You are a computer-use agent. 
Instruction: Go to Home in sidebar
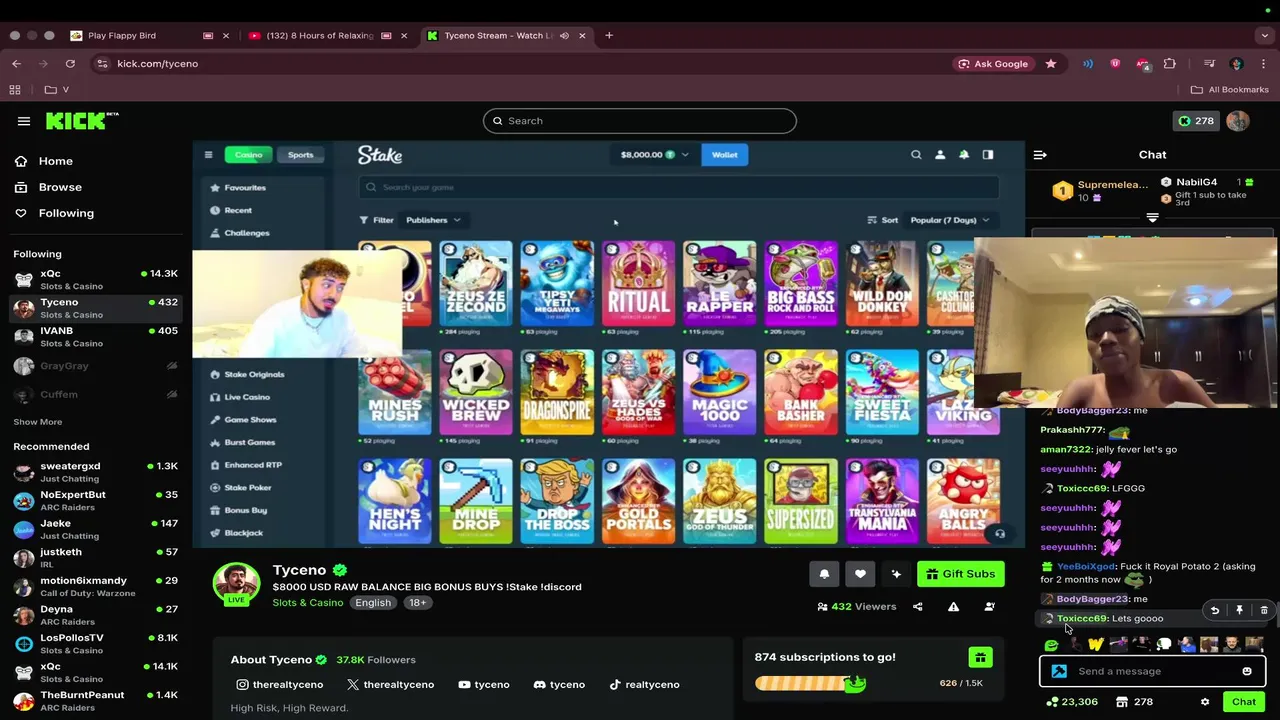pos(44,161)
